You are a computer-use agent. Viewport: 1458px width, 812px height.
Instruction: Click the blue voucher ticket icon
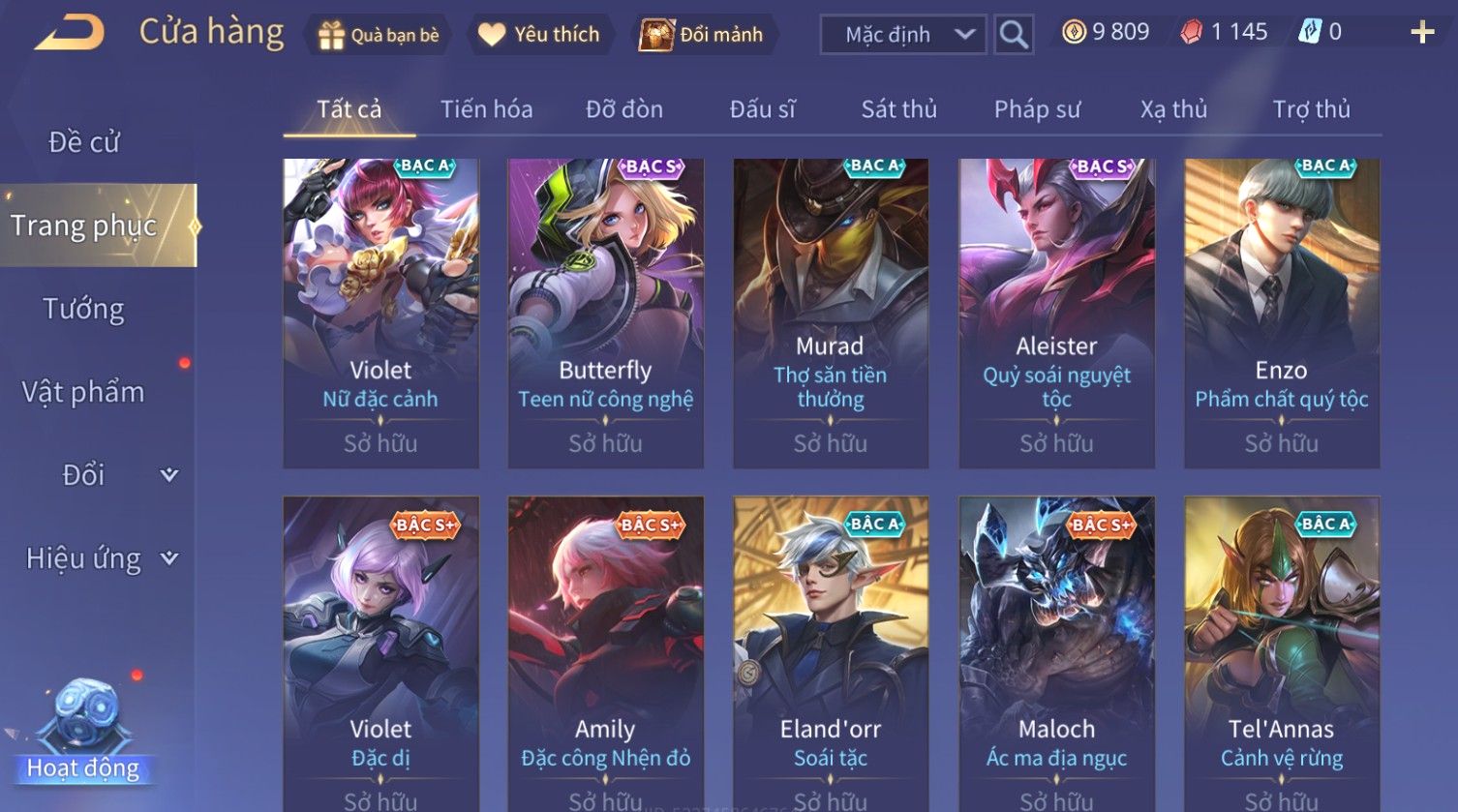tap(1309, 32)
